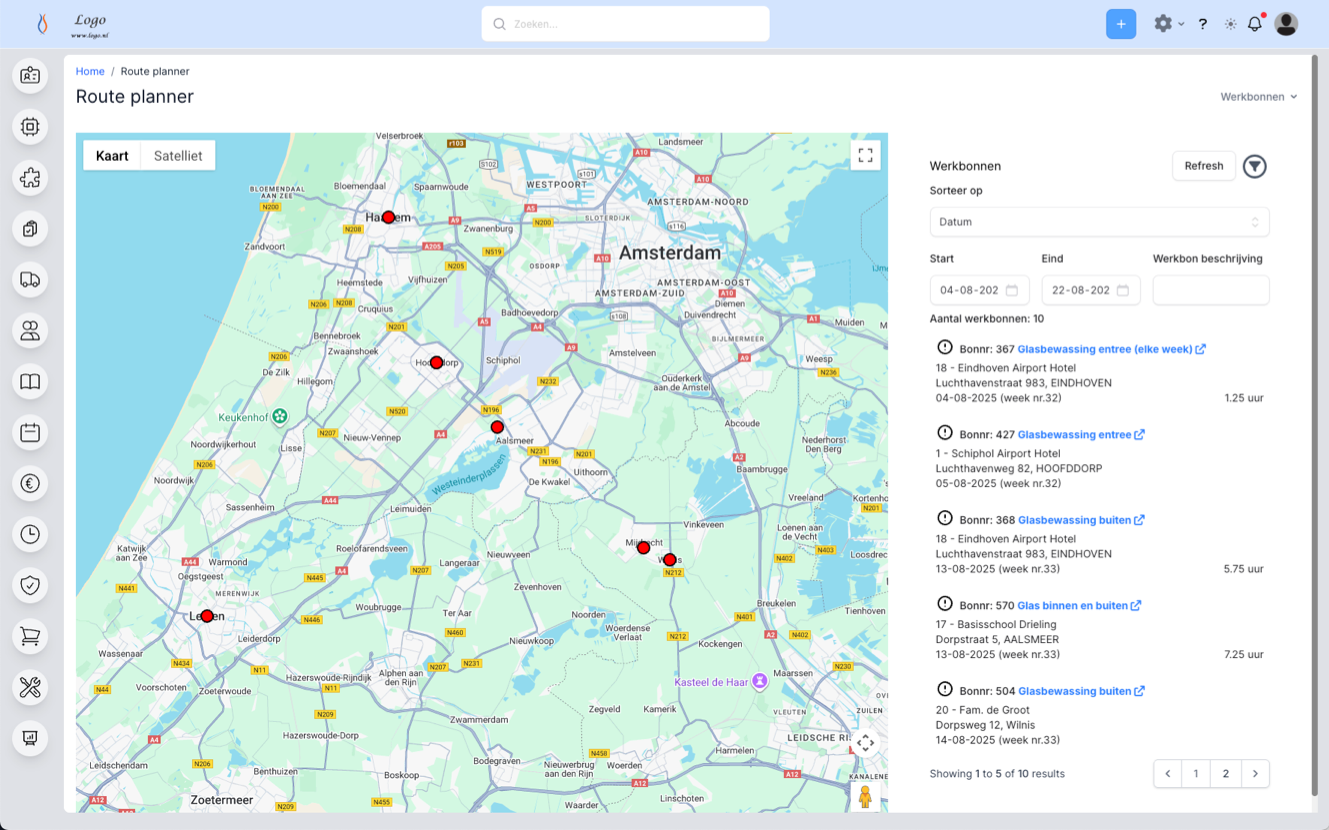Click the Refresh button in the Werkbonnen panel
The image size is (1329, 830).
click(x=1203, y=165)
